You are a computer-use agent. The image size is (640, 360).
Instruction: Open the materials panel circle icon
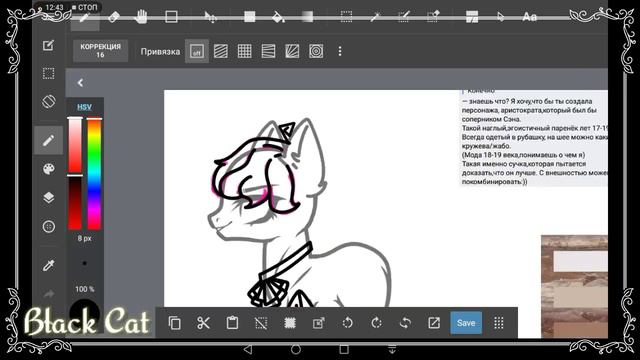(x=49, y=227)
